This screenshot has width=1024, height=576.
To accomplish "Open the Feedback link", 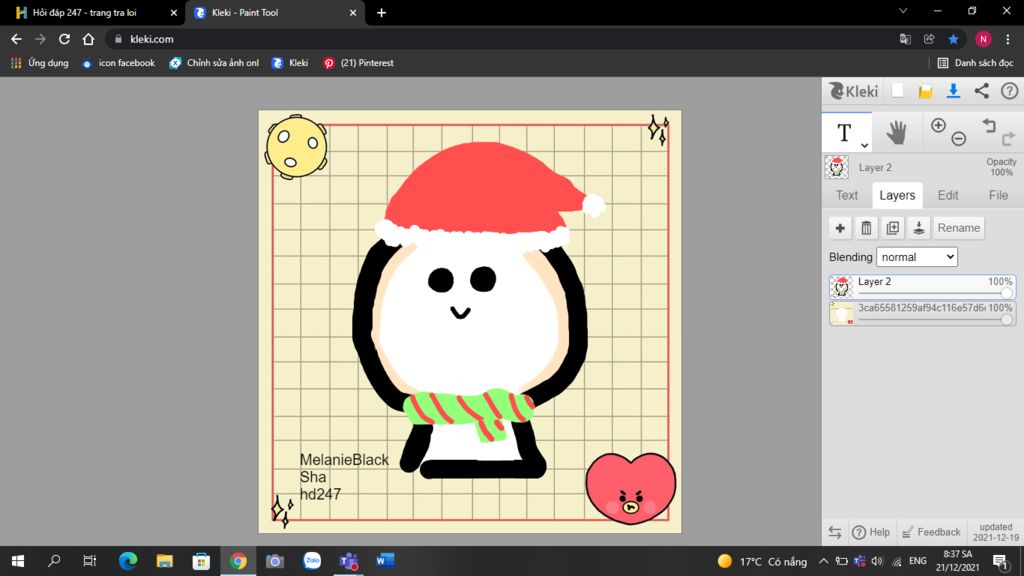I will click(931, 532).
